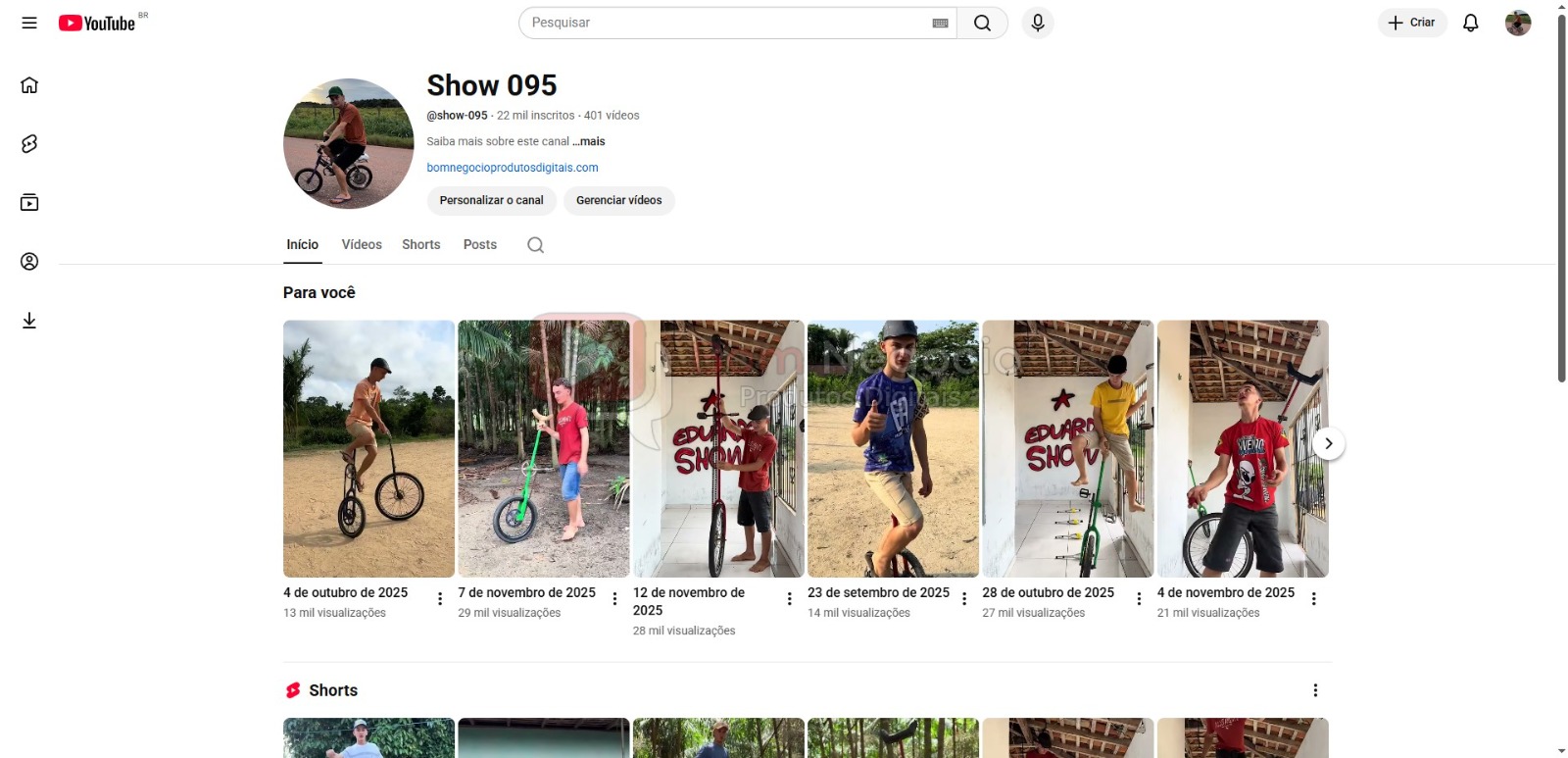Go to YouTube home via logo
This screenshot has width=1568, height=758.
[x=97, y=24]
